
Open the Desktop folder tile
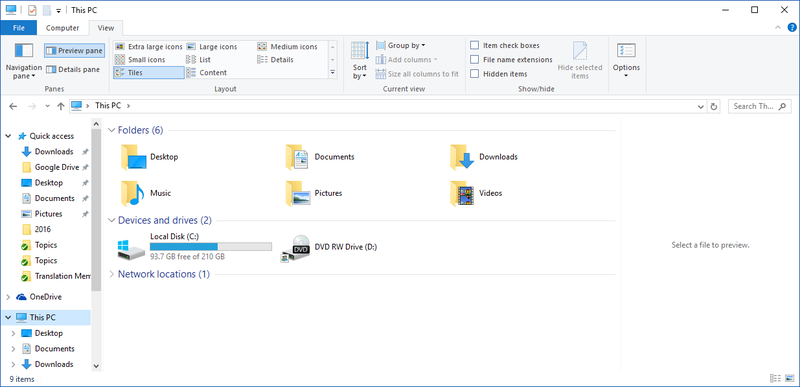click(149, 157)
